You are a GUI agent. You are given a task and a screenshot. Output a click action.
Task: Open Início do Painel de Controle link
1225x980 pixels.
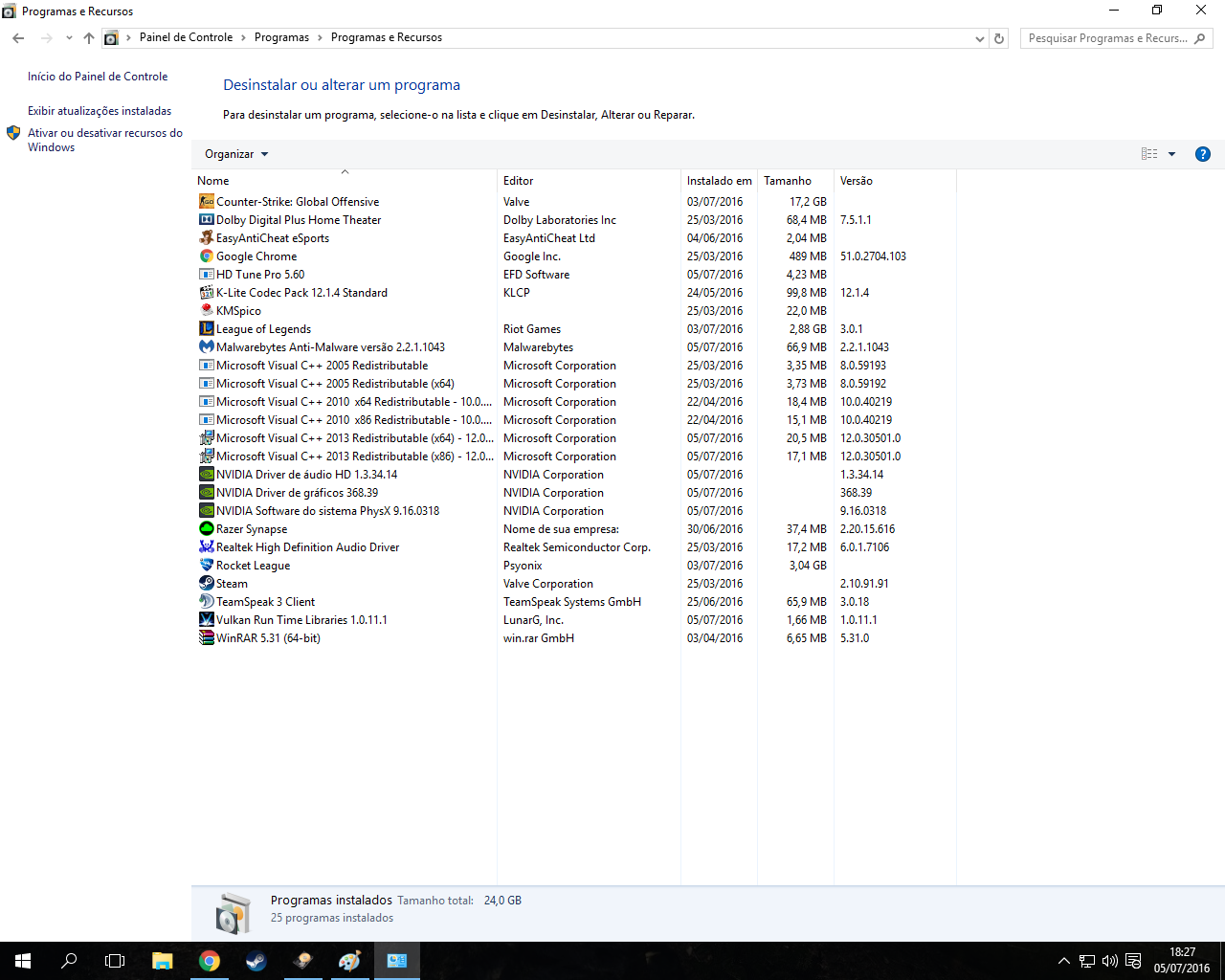(x=98, y=77)
